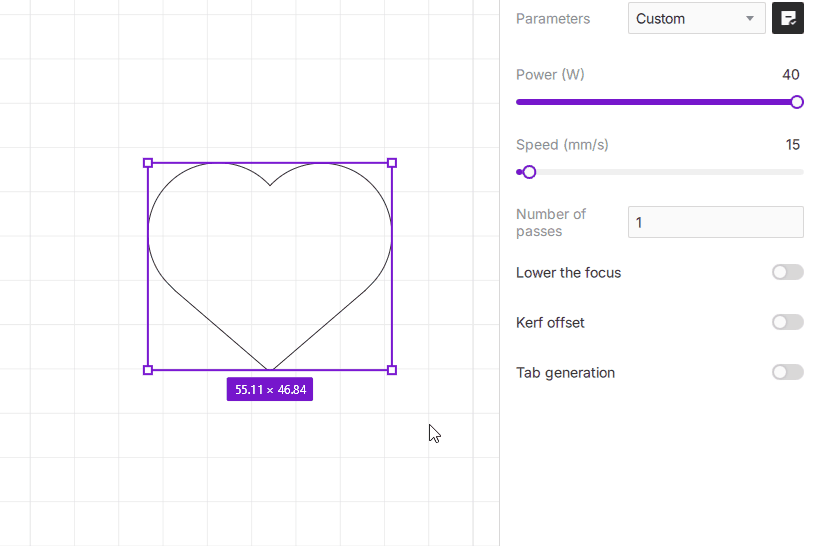Click the filled purple Power slider track

coord(650,102)
